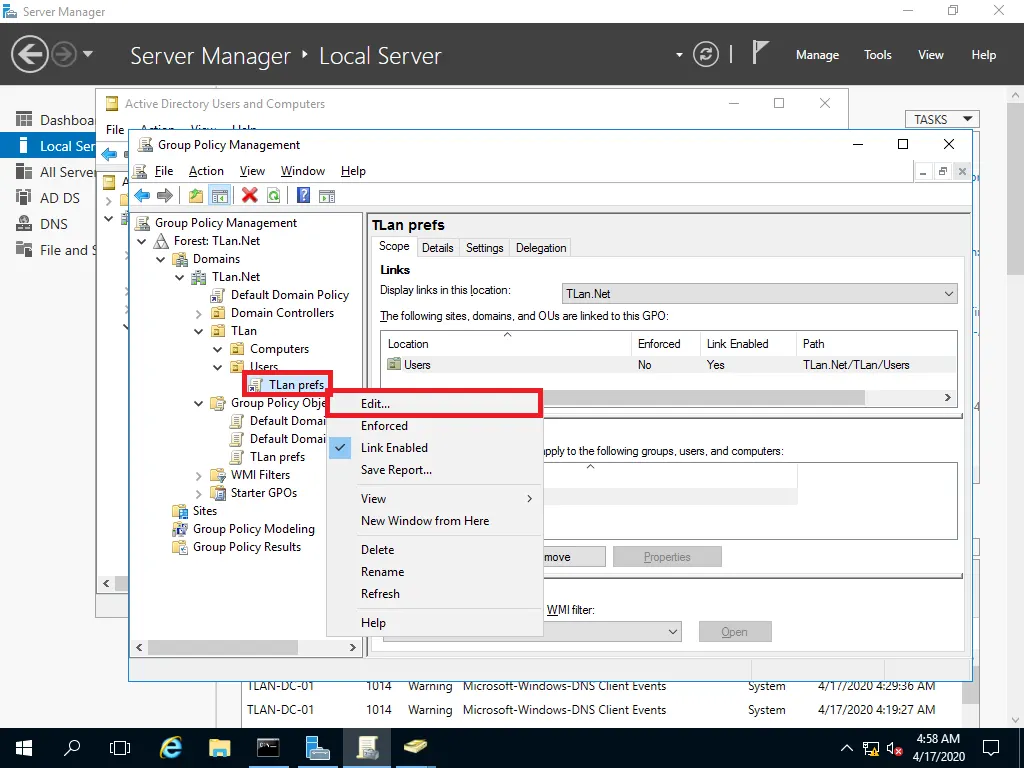Click the tree pane horizontal scrollbar
This screenshot has height=768, width=1024.
[x=223, y=647]
